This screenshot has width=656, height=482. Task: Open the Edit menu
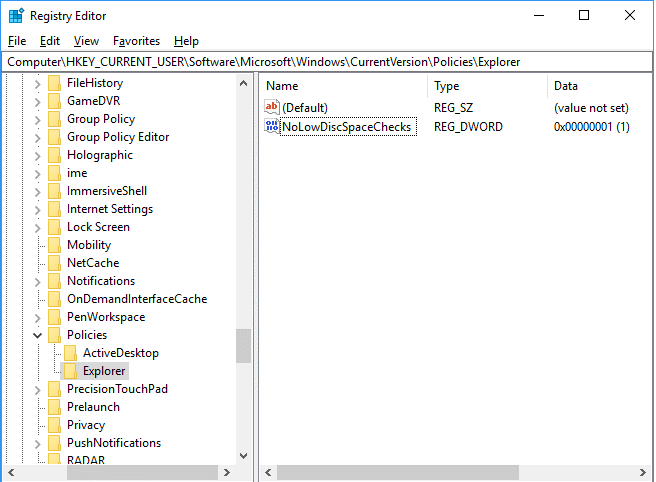(50, 41)
